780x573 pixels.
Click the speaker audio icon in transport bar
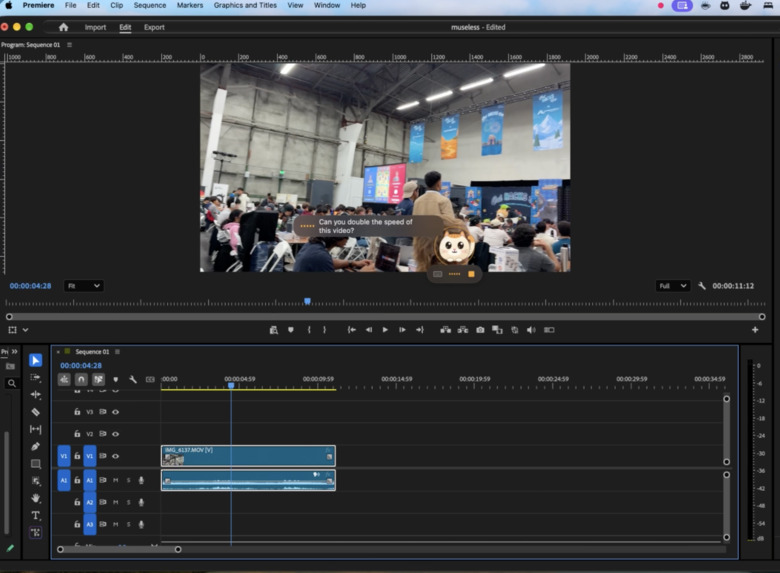coord(531,330)
